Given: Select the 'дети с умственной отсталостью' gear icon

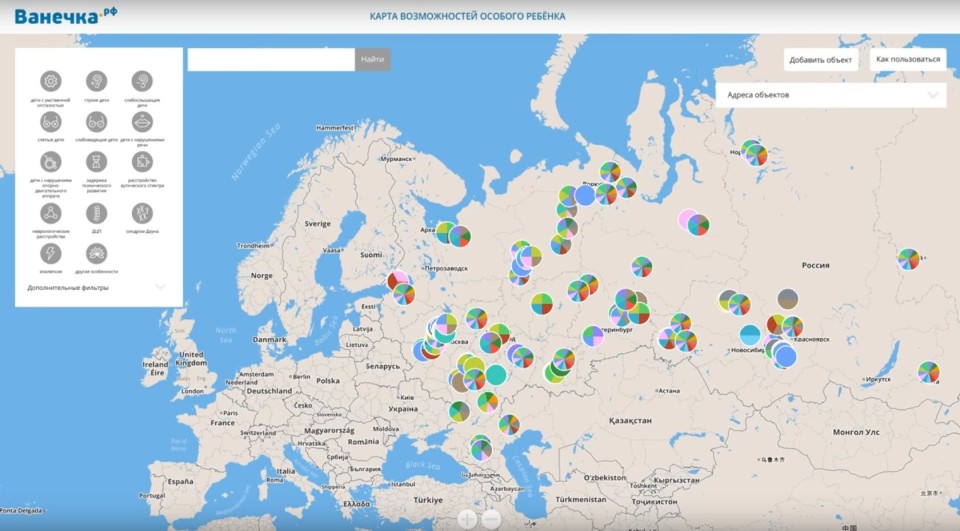Looking at the screenshot, I should (x=51, y=81).
